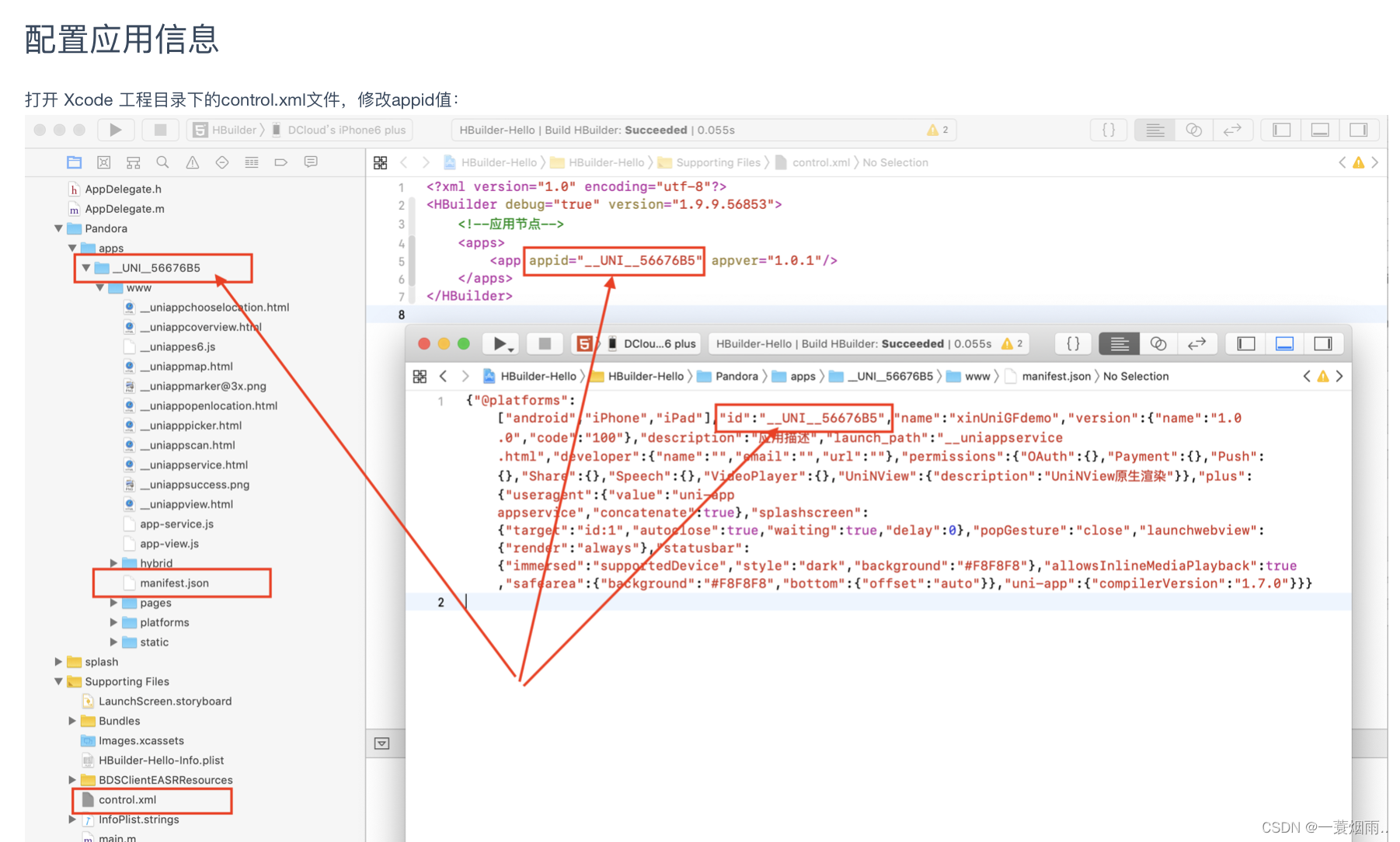Toggle navigator pane in front window toolbar
The width and height of the screenshot is (1400, 842).
point(1246,343)
